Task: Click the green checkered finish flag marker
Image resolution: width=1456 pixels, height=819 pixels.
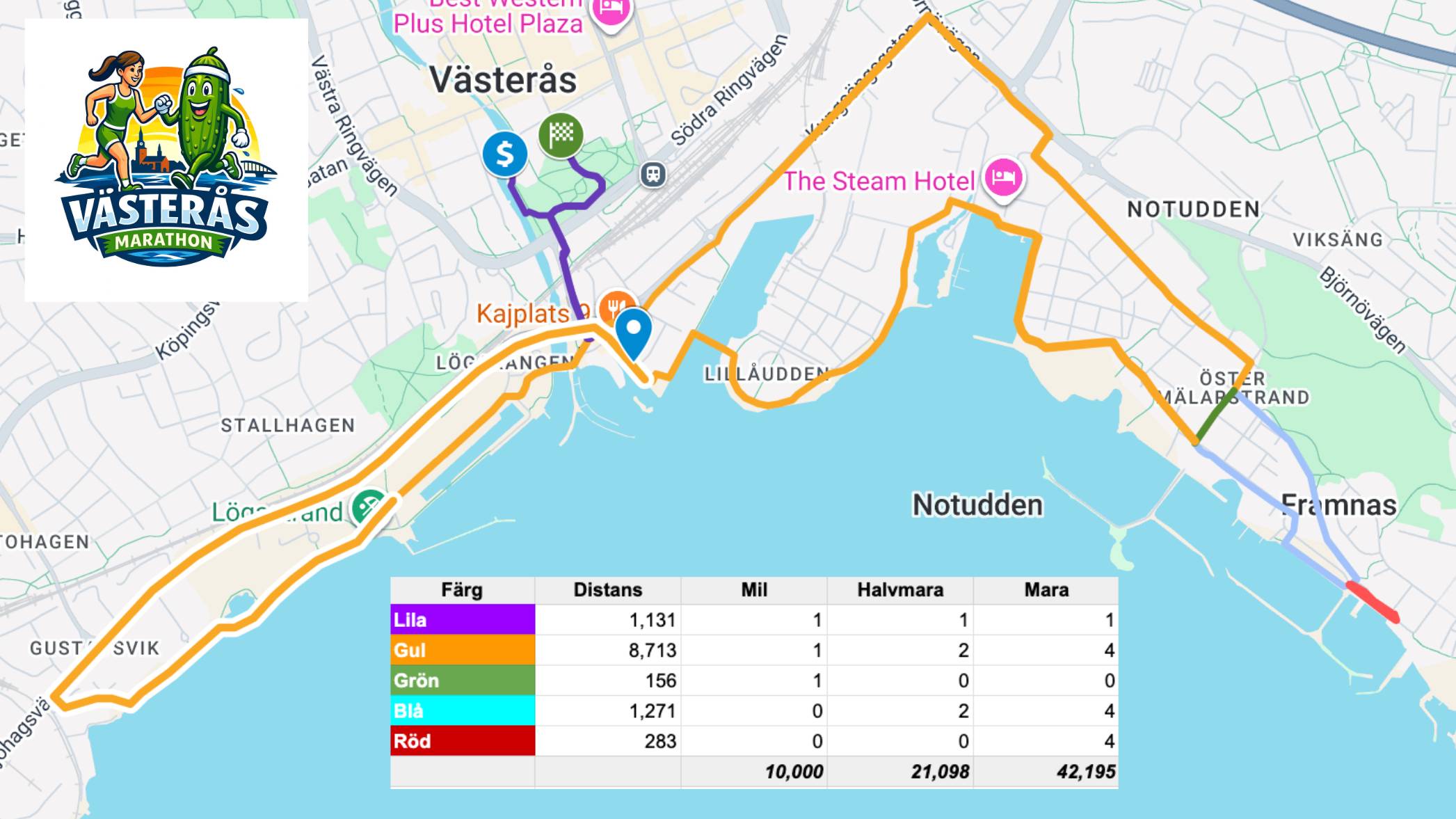Action: pos(561,135)
